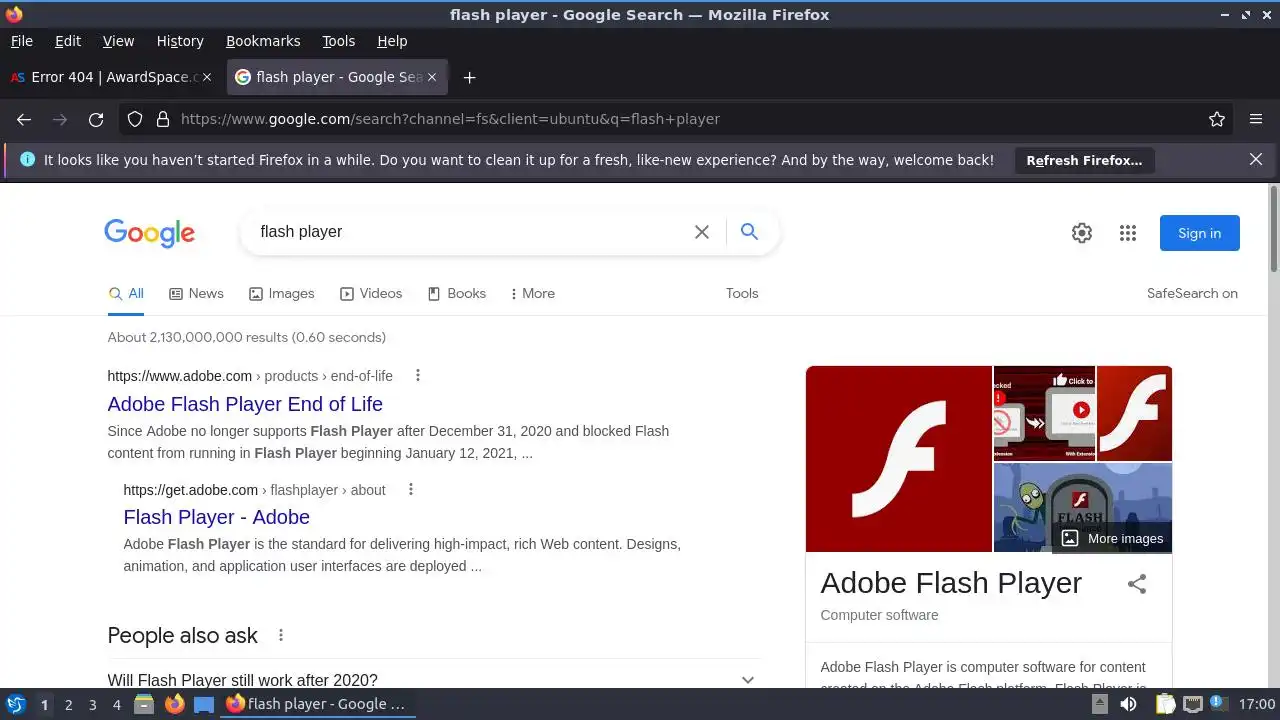This screenshot has width=1280, height=720.
Task: Share the Adobe Flash Player knowledge panel
Action: point(1137,584)
